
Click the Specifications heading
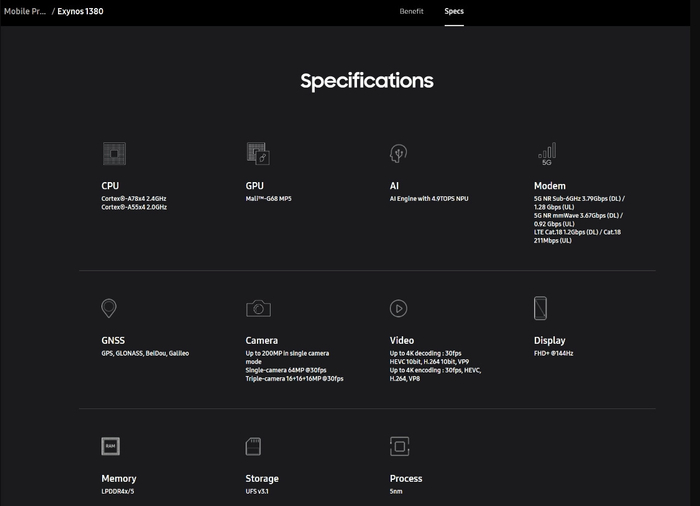tap(367, 82)
